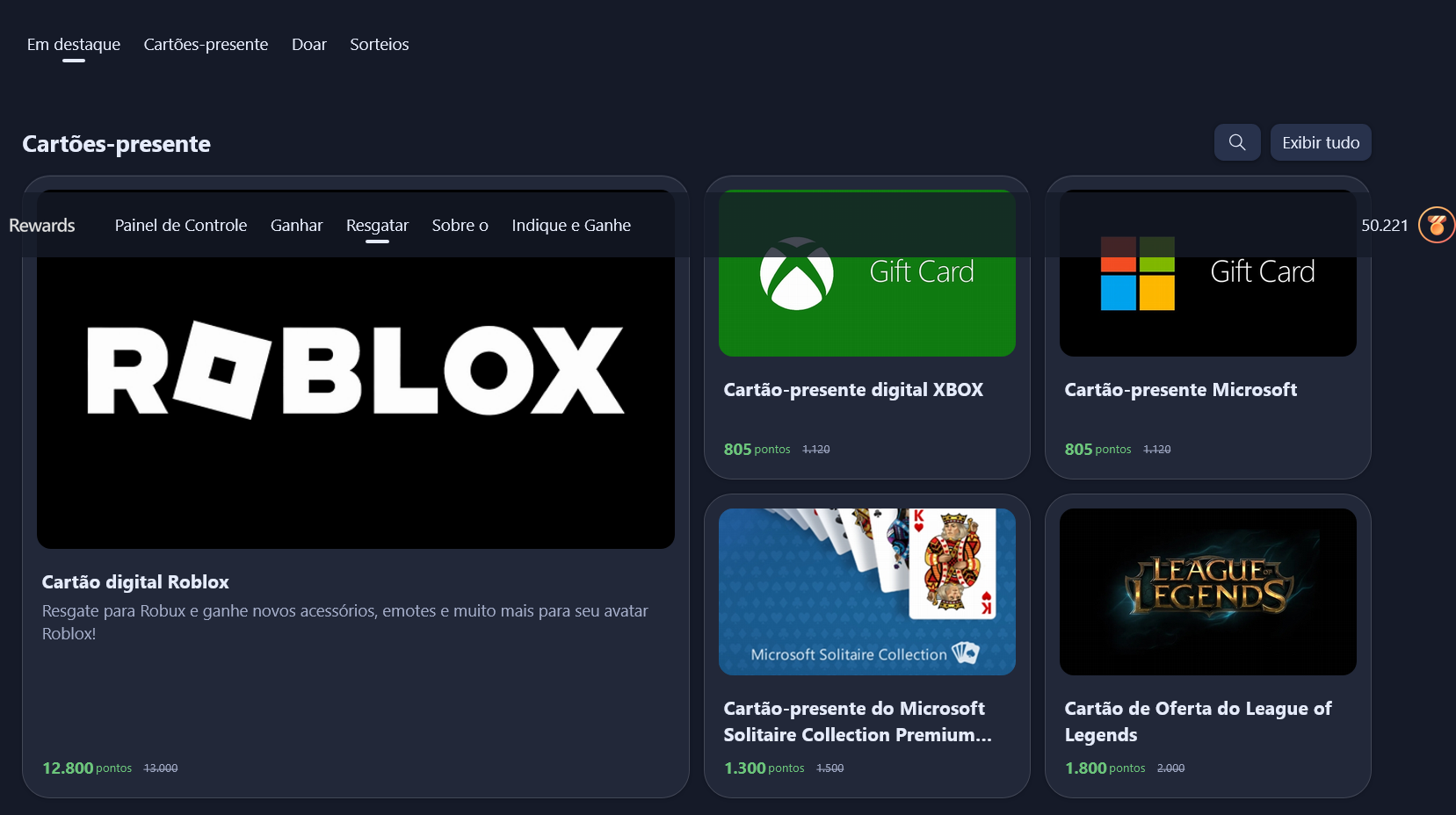This screenshot has height=815, width=1456.
Task: Go to the Sorteios tab
Action: [380, 45]
